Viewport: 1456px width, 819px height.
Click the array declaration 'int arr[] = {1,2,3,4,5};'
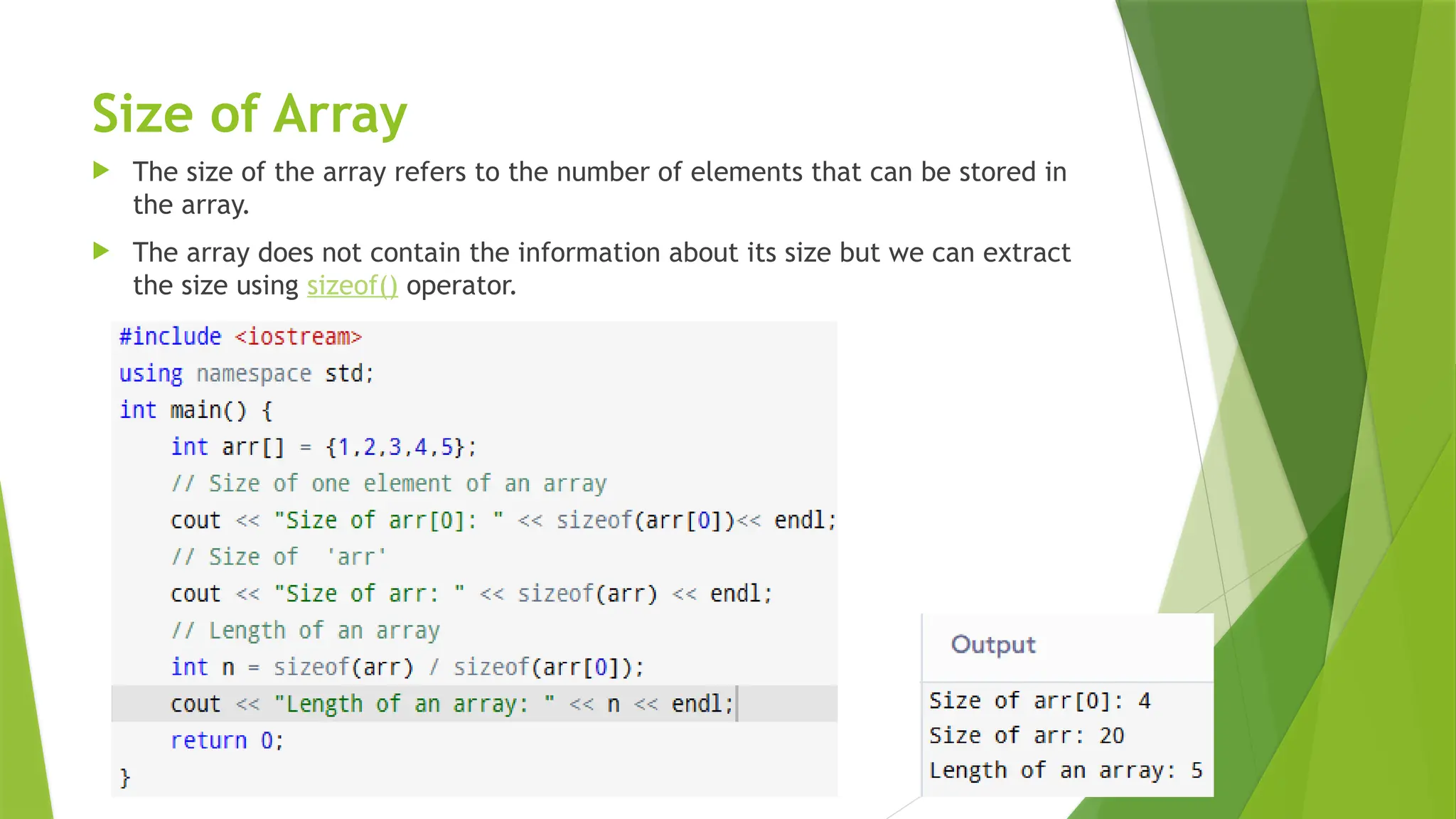point(323,447)
